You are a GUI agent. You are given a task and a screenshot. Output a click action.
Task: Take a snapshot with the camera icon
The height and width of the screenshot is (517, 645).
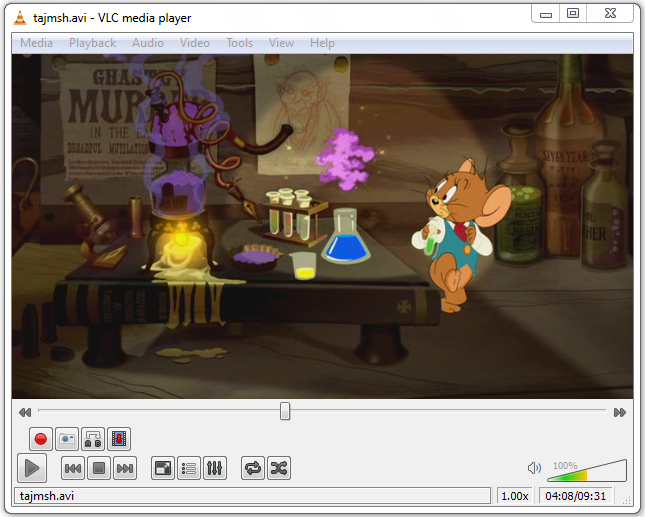click(67, 439)
